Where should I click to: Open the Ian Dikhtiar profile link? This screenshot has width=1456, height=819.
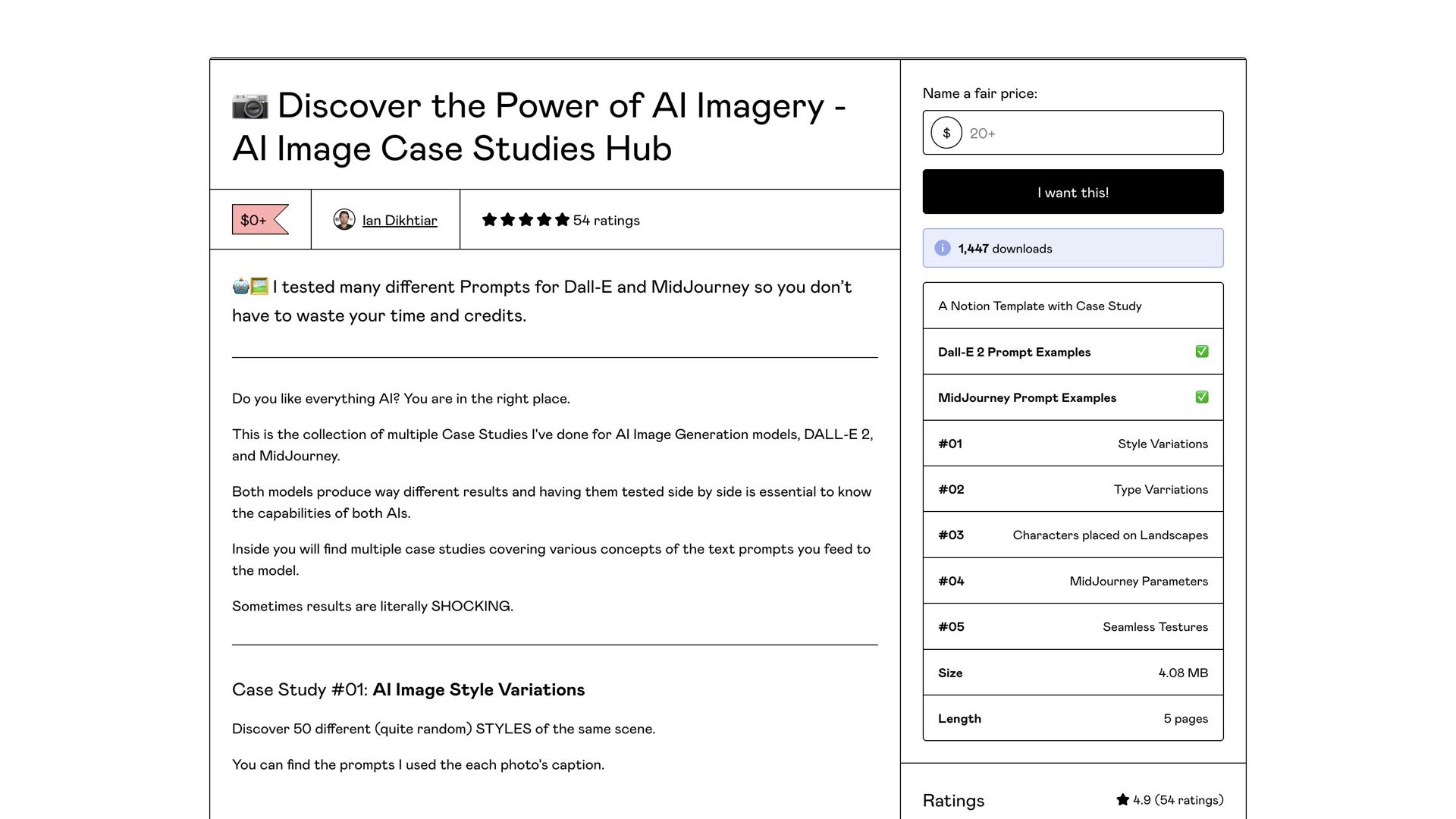[x=400, y=221]
